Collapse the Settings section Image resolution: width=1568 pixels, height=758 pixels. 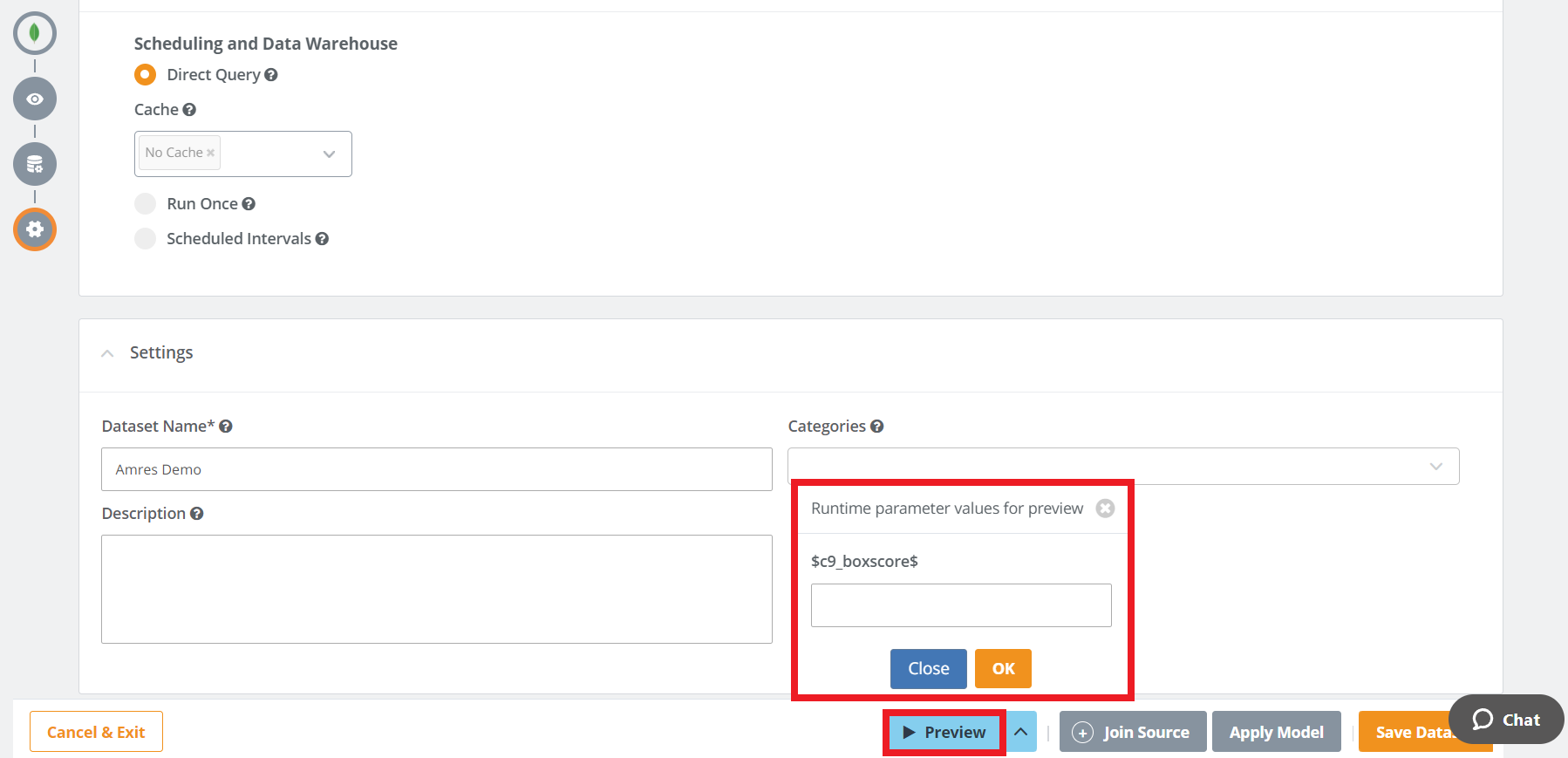point(107,353)
